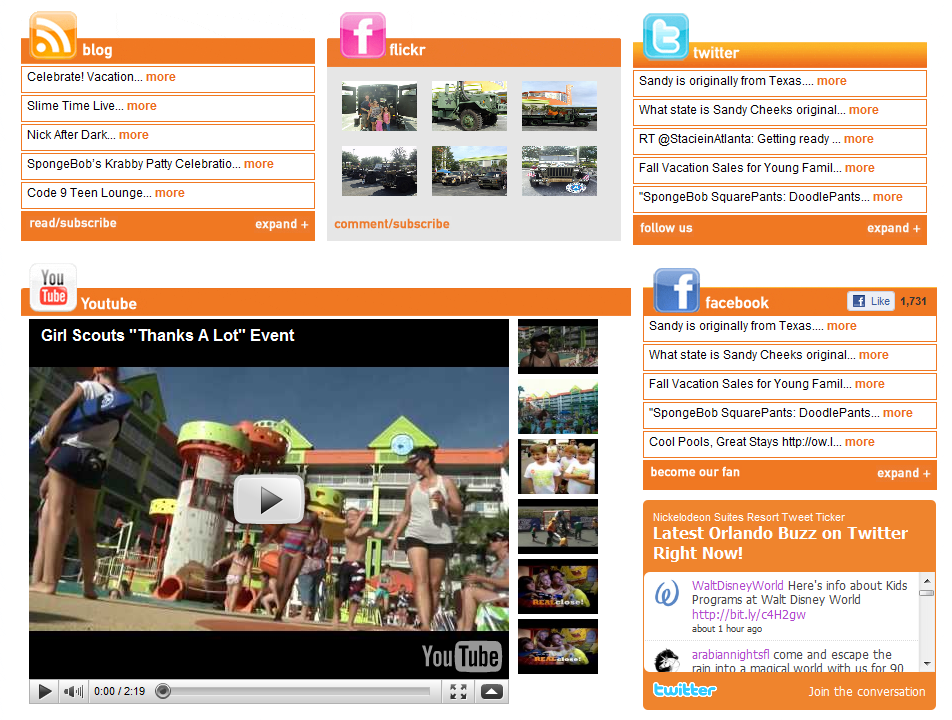Open flickr photo with orange building and truck

point(559,106)
